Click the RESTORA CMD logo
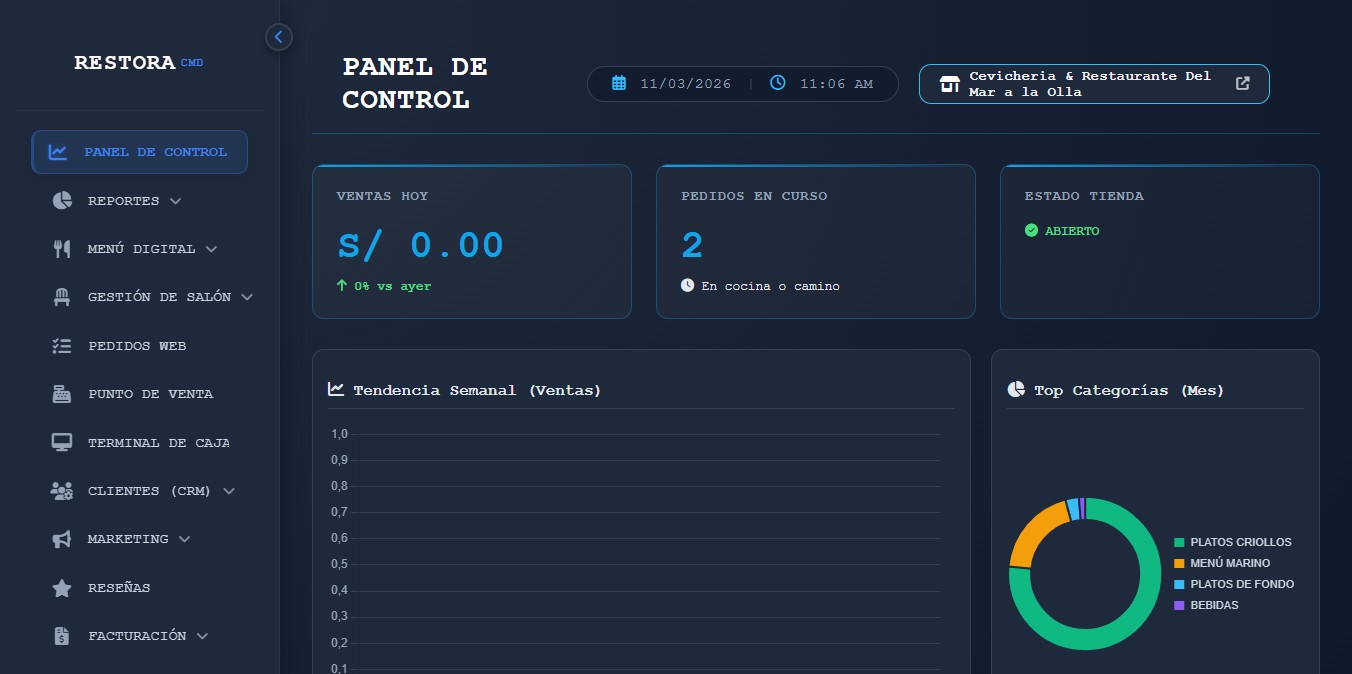This screenshot has height=674, width=1352. 137,62
